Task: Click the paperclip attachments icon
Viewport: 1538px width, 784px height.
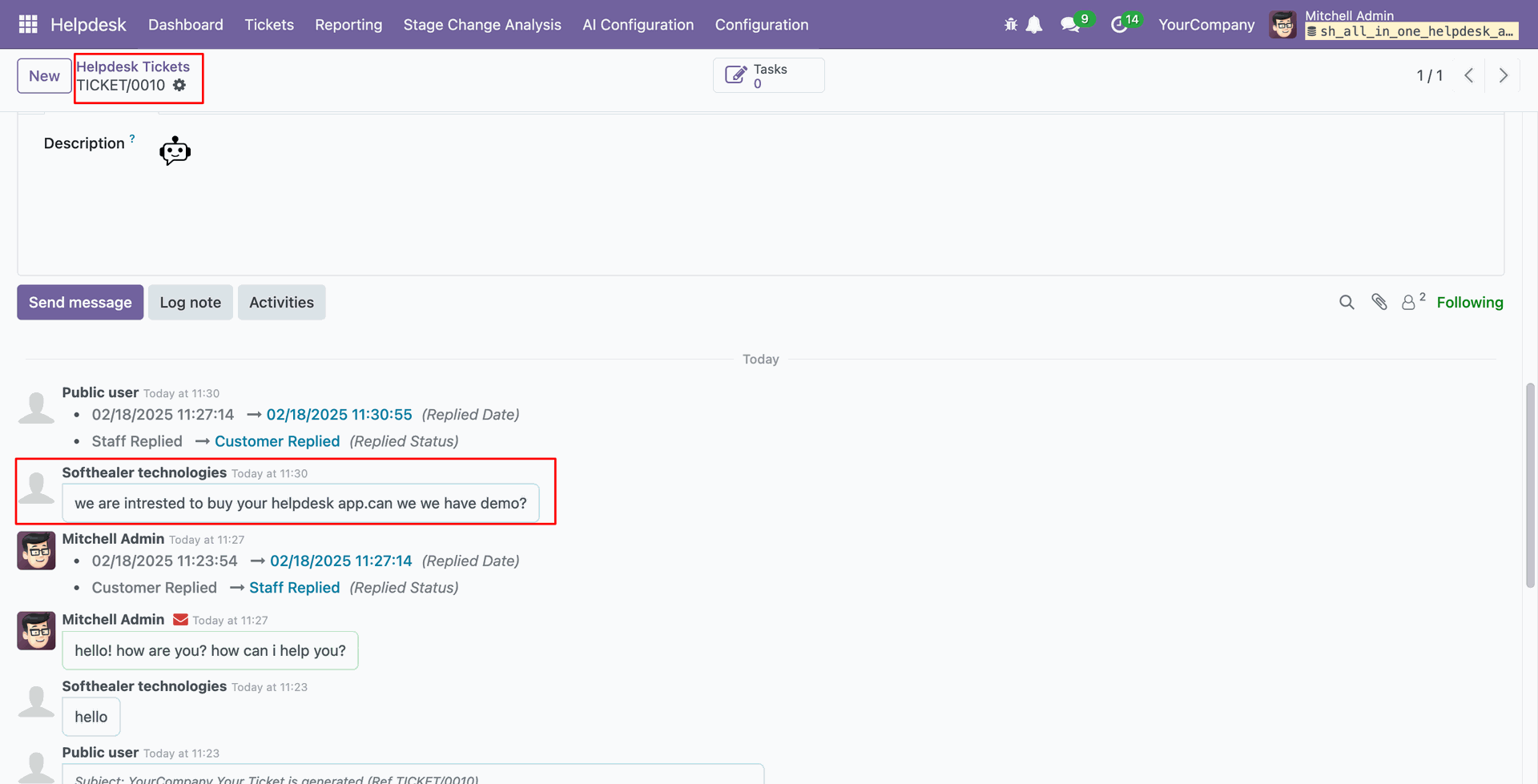Action: click(x=1379, y=302)
